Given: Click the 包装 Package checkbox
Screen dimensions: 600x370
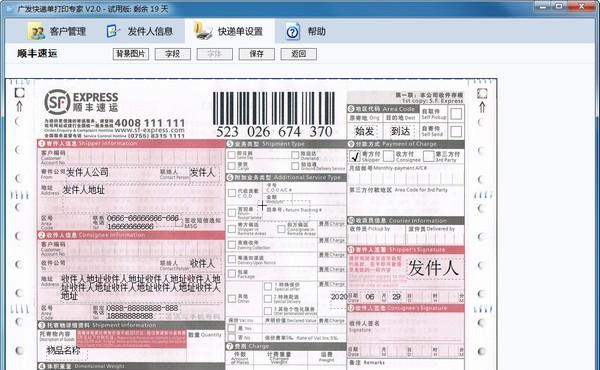Looking at the screenshot, I should click(x=232, y=274).
